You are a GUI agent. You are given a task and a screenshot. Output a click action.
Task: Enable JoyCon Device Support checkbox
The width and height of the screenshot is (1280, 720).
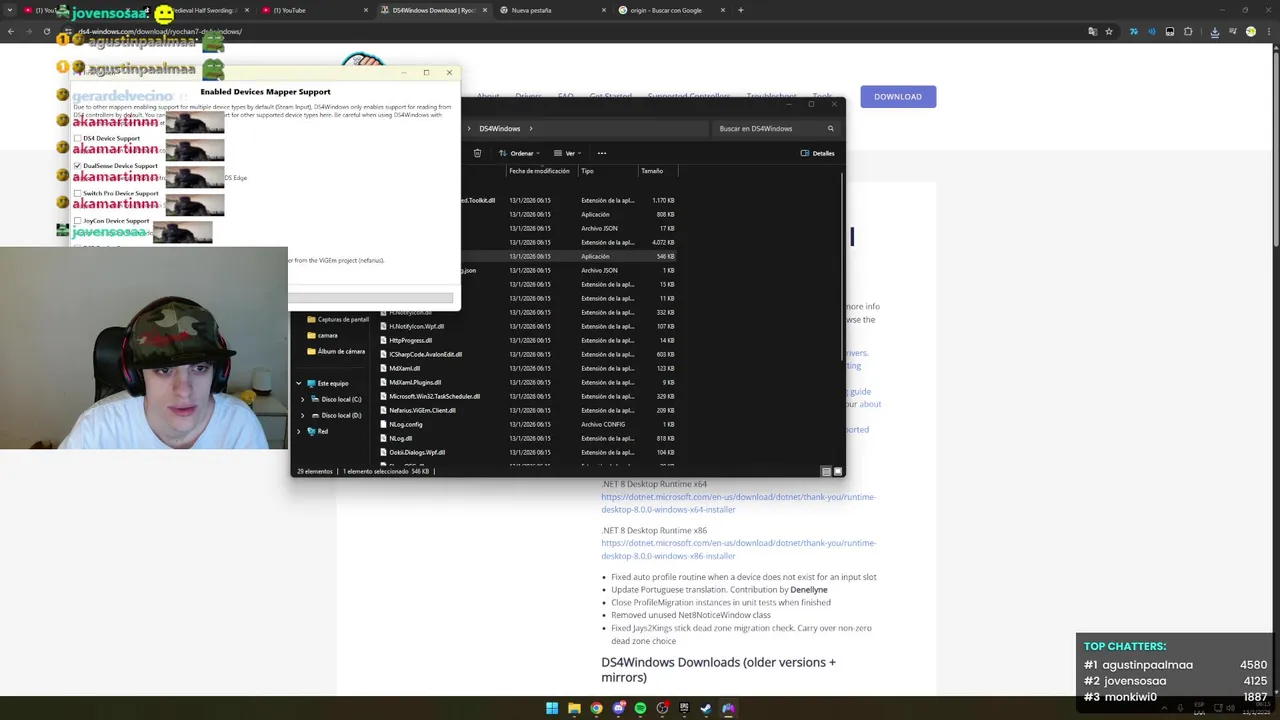point(78,221)
